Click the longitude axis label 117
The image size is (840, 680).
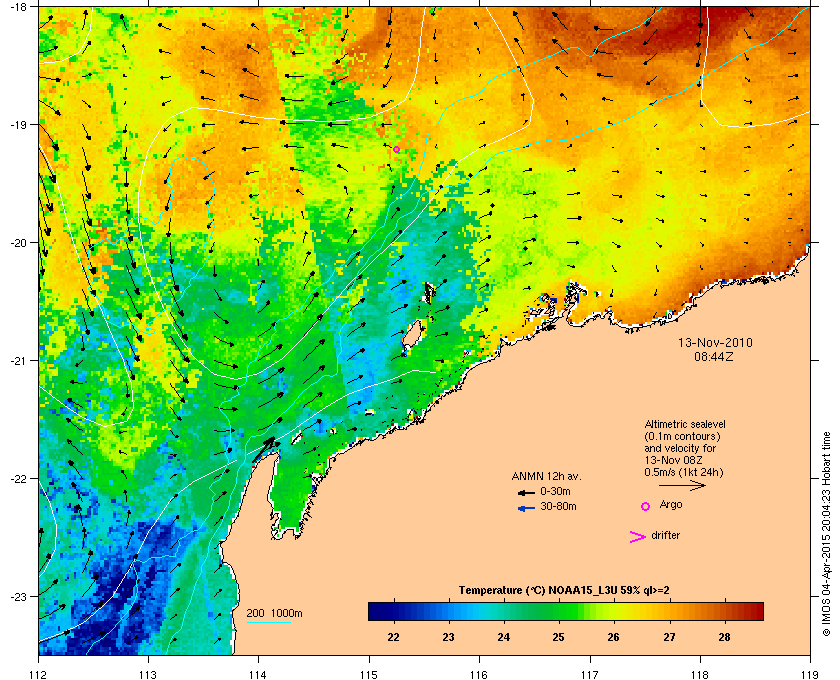point(590,674)
